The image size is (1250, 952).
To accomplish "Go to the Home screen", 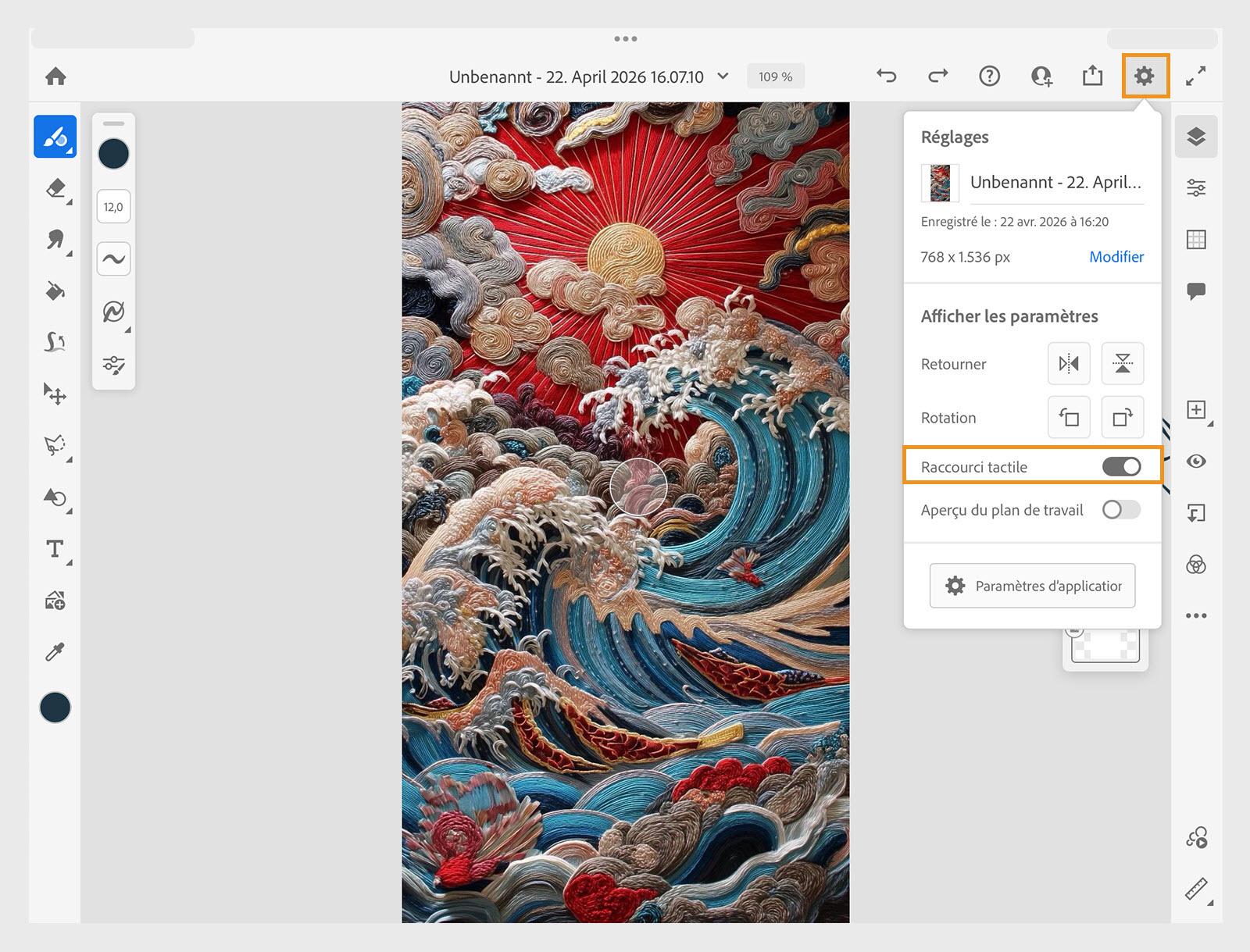I will (x=55, y=76).
